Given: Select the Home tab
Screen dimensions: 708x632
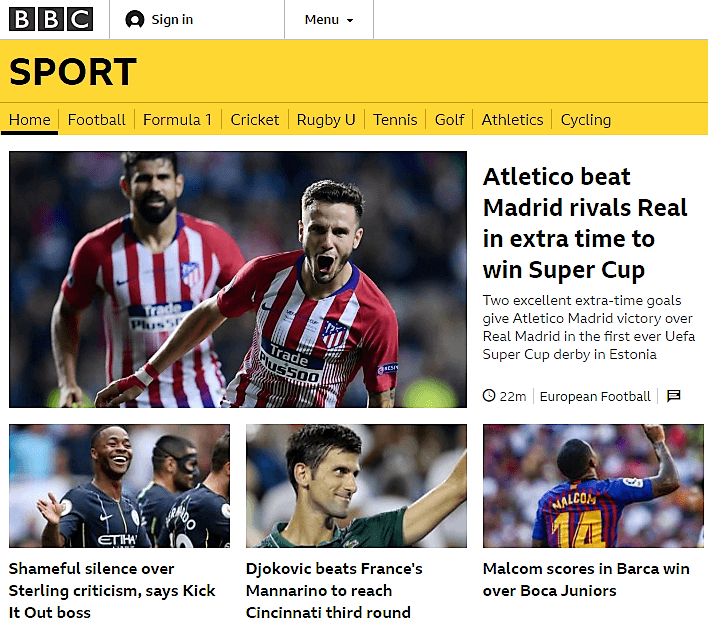Looking at the screenshot, I should tap(30, 120).
